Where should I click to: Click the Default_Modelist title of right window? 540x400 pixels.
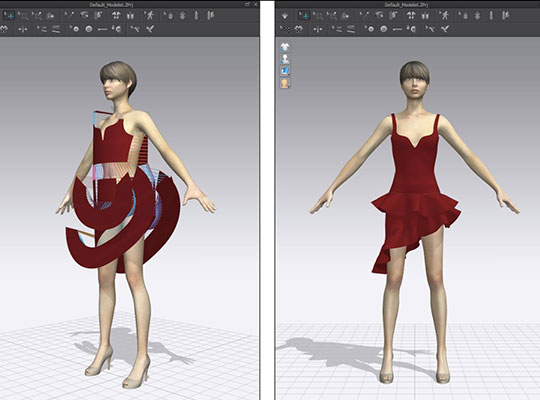point(406,5)
